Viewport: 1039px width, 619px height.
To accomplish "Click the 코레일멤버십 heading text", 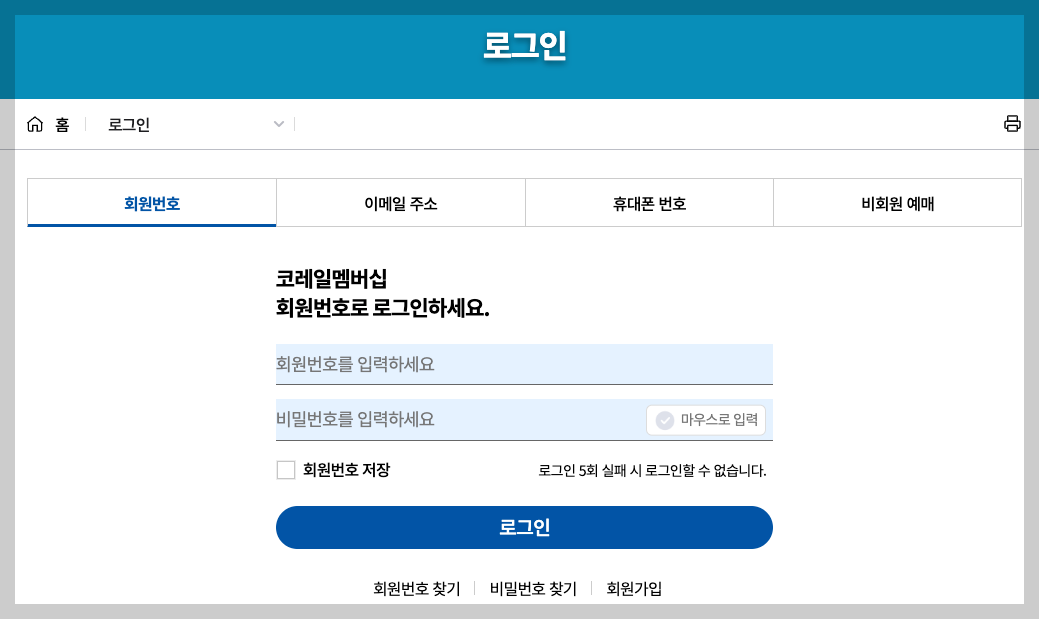I will [x=331, y=278].
